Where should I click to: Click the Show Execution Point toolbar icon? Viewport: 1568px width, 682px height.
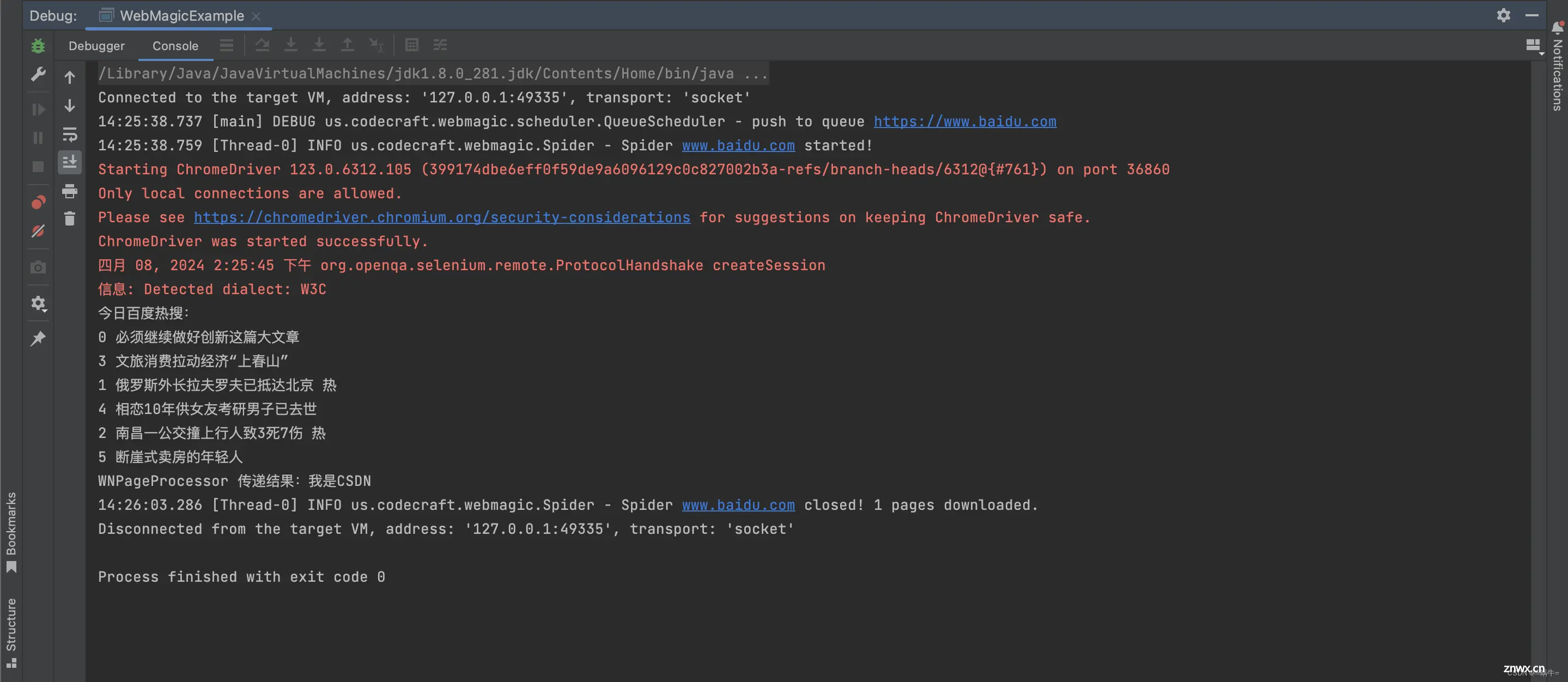click(227, 45)
